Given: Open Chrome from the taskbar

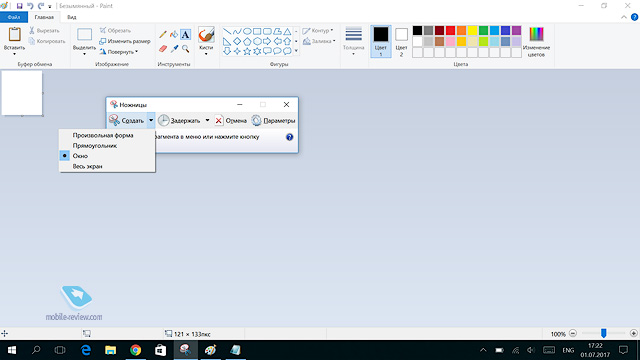Looking at the screenshot, I should (x=136, y=350).
